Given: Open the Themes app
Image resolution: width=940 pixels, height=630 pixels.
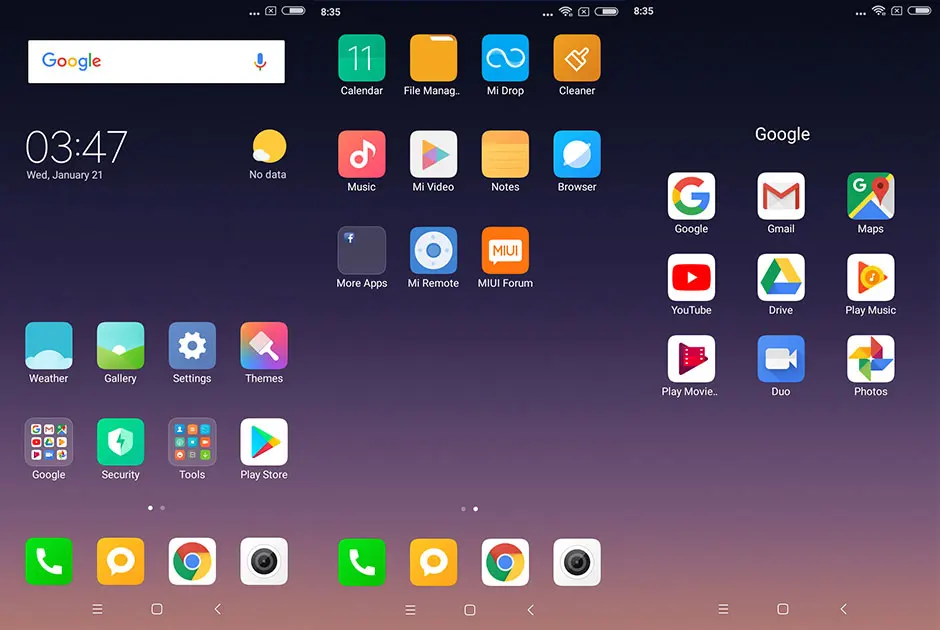Looking at the screenshot, I should tap(263, 345).
